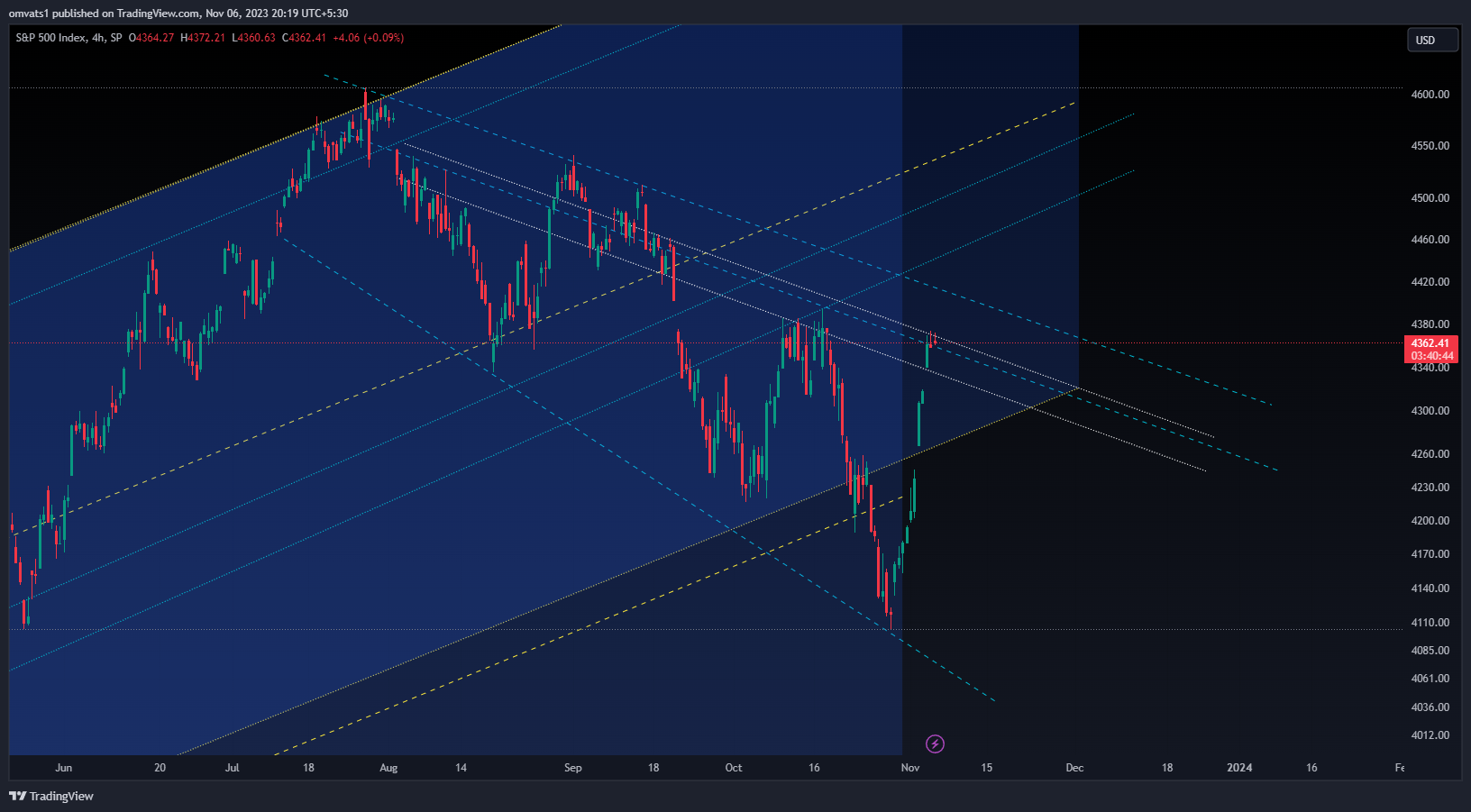Open the USD currency selector

(x=1432, y=40)
